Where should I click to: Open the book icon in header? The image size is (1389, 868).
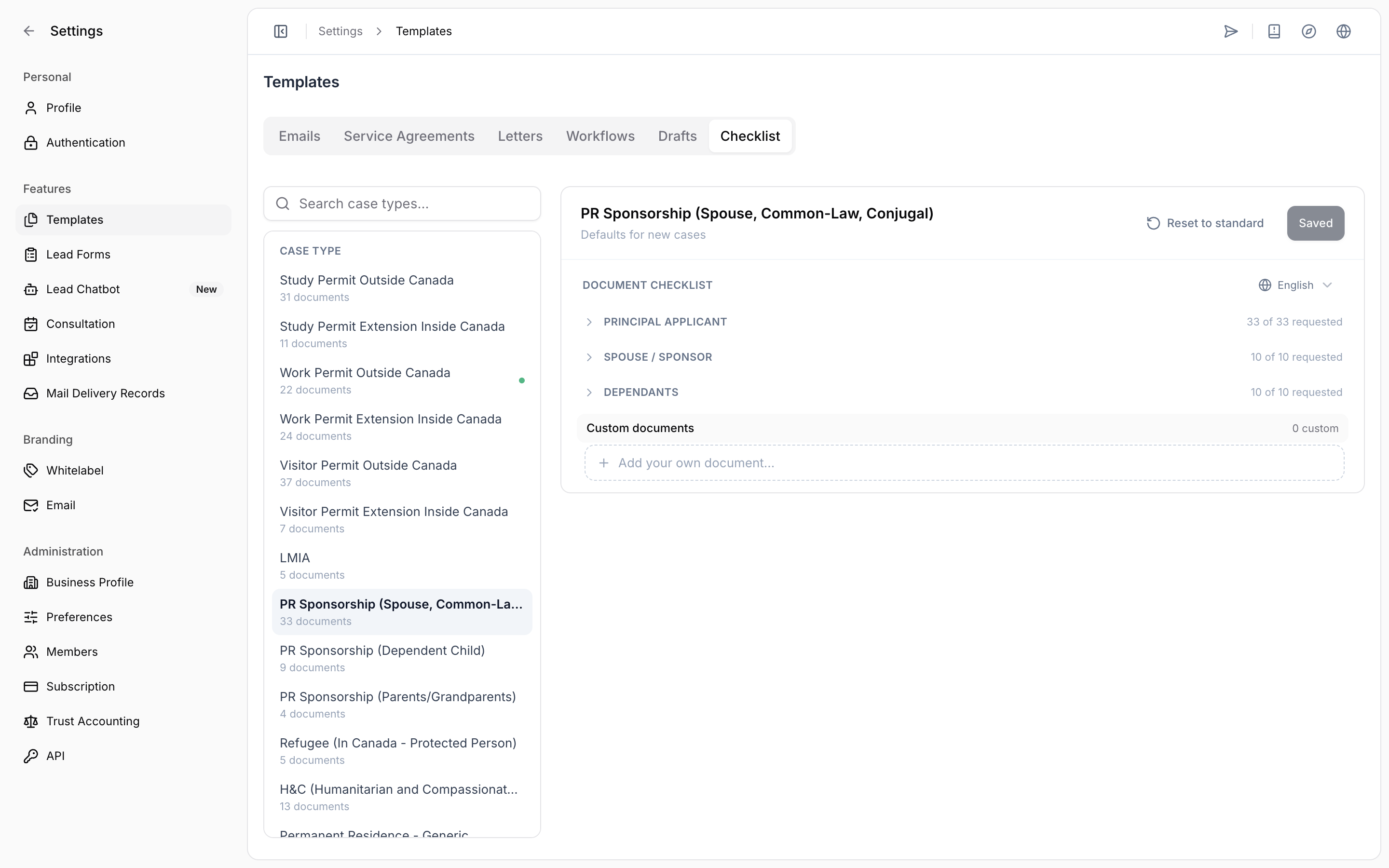pyautogui.click(x=1274, y=31)
